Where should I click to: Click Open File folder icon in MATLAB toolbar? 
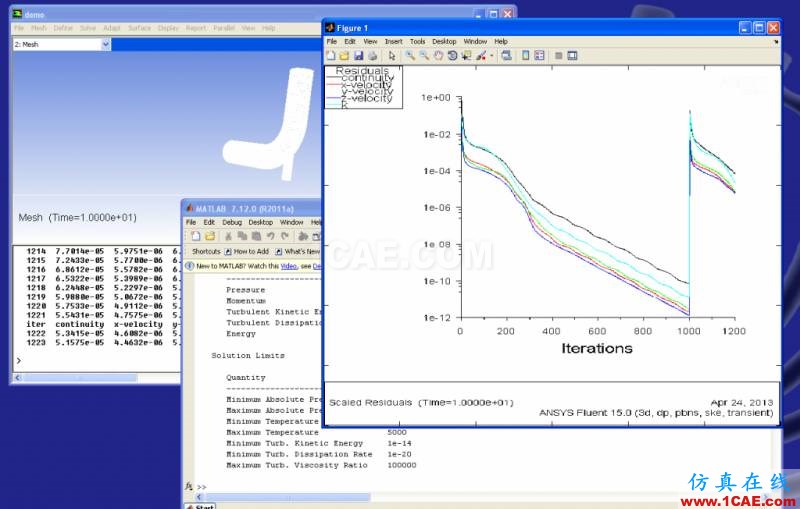pyautogui.click(x=210, y=236)
